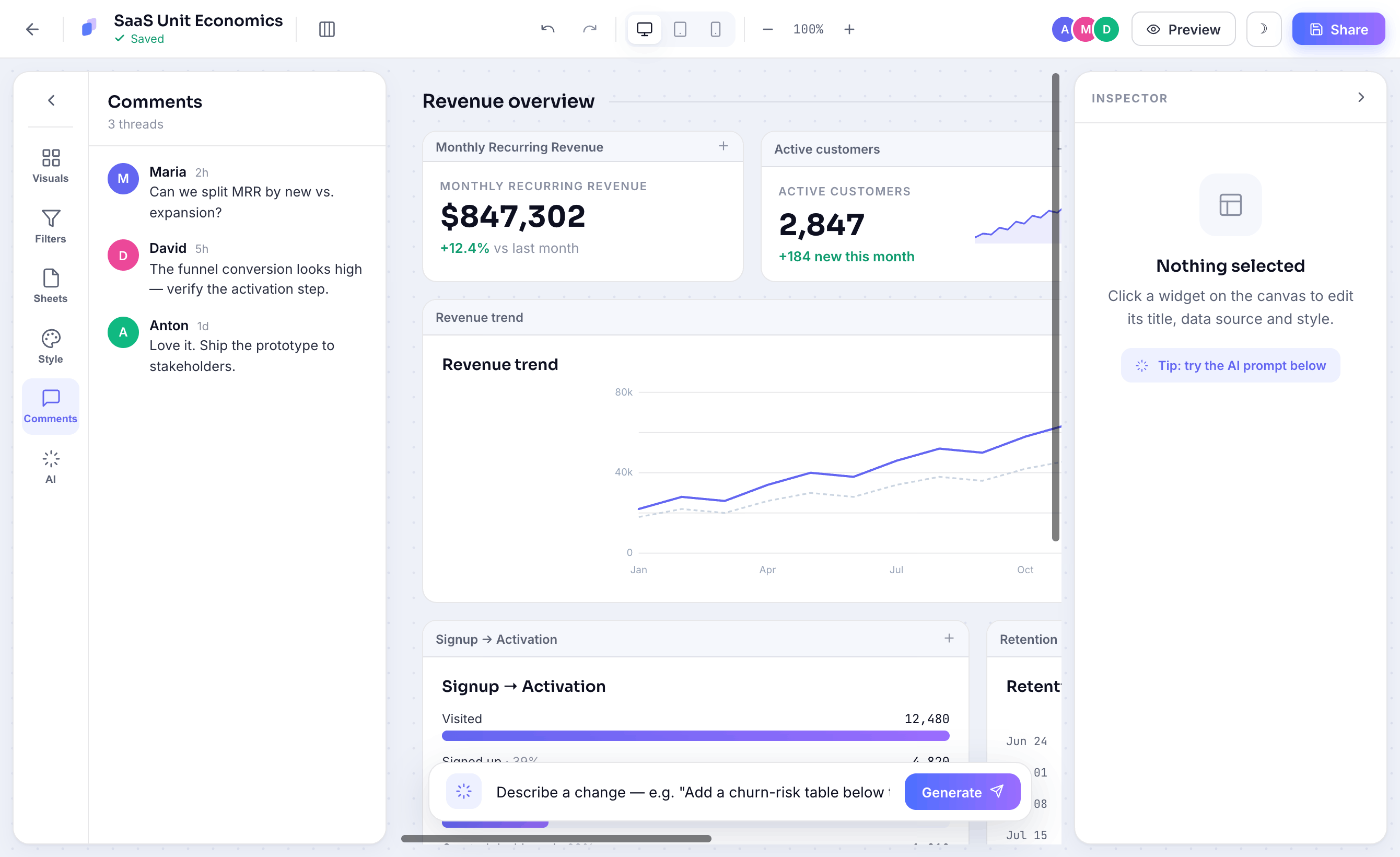The width and height of the screenshot is (1400, 857).
Task: Open Preview mode
Action: pyautogui.click(x=1183, y=29)
